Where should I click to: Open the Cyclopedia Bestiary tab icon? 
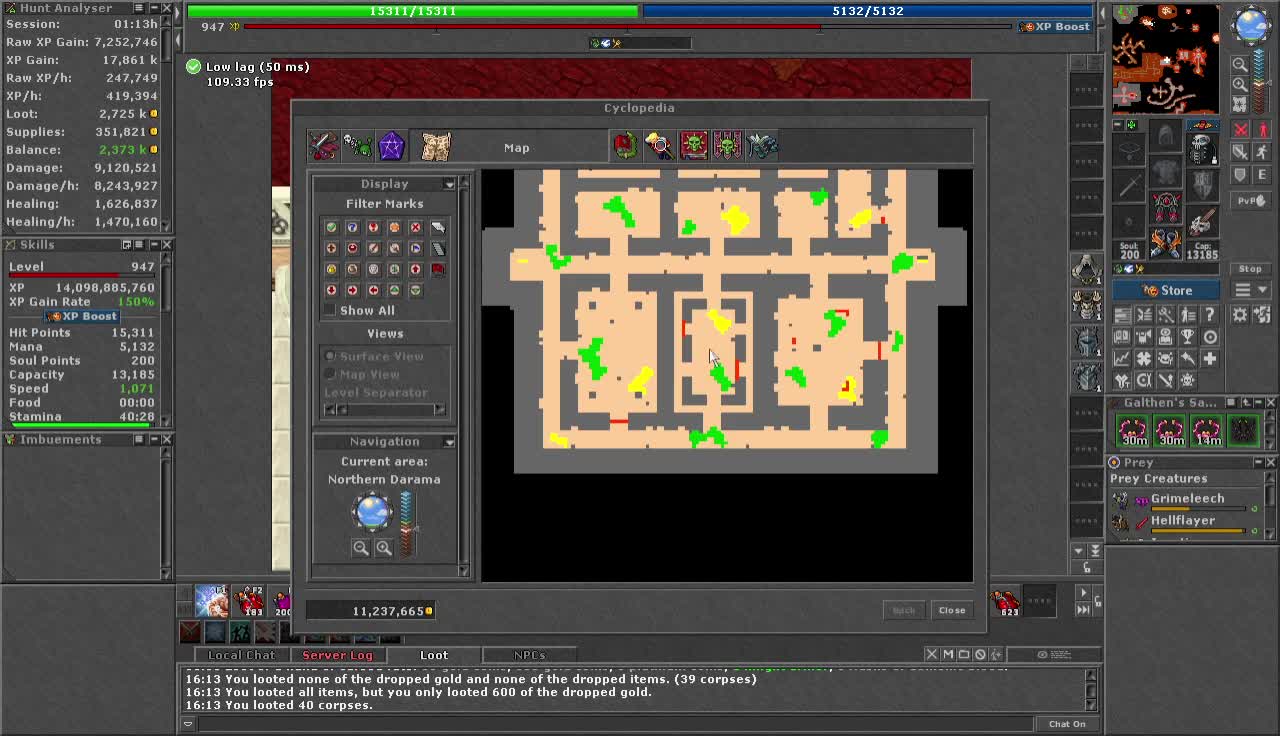(x=357, y=146)
